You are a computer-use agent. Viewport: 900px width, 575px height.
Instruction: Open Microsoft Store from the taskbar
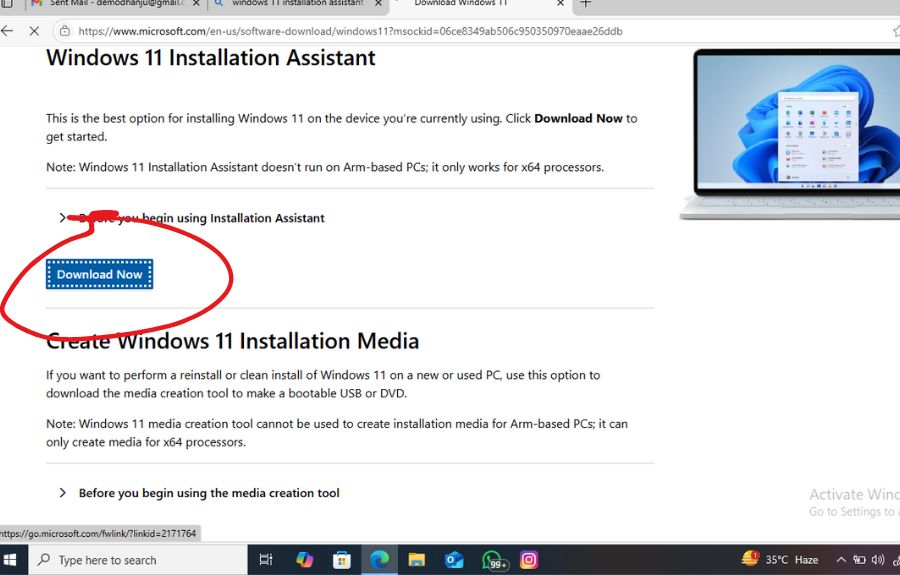[x=342, y=560]
